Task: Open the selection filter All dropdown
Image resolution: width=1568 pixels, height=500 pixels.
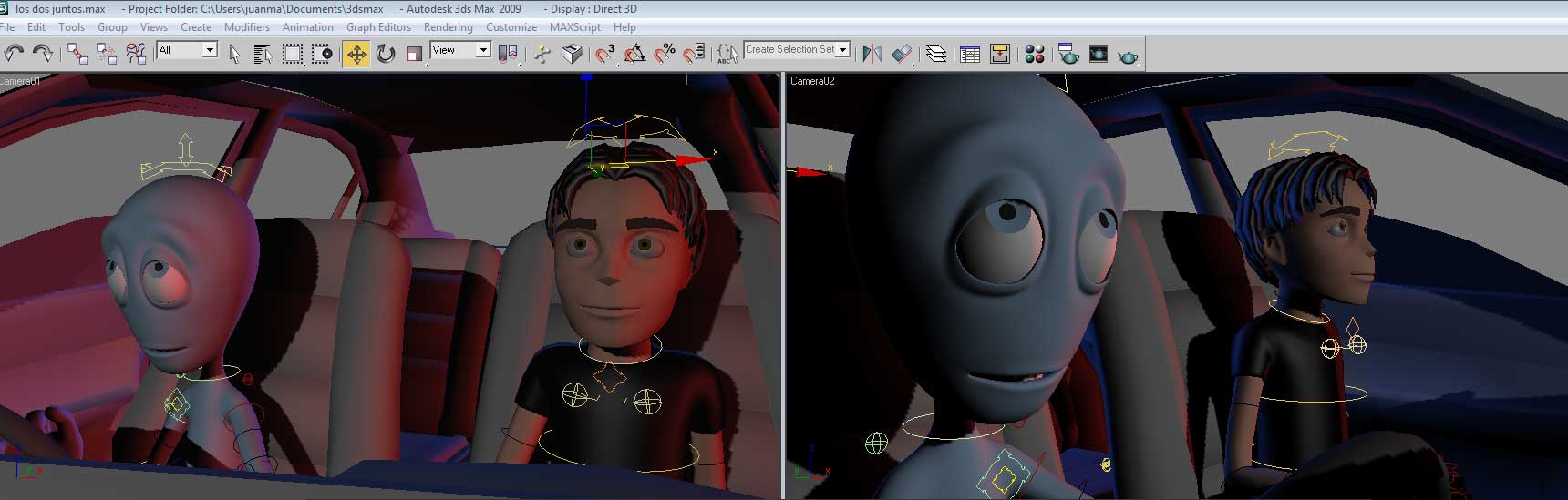Action: click(187, 50)
